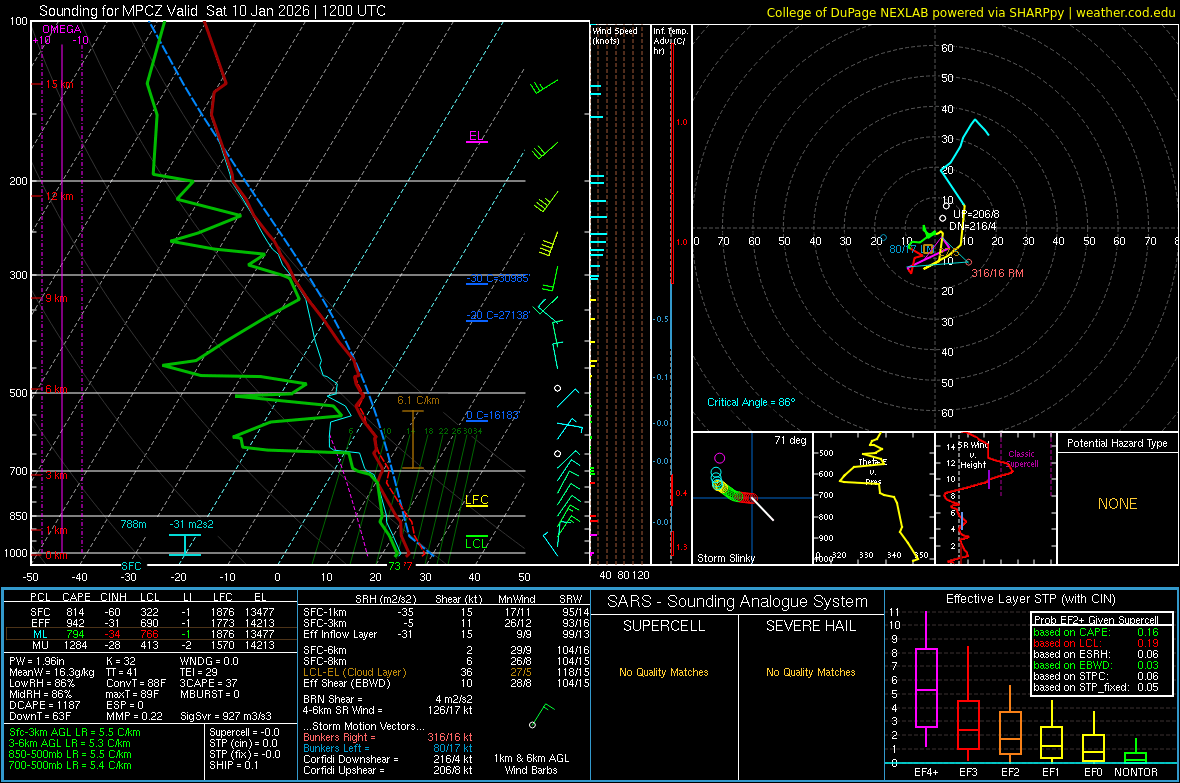Image resolution: width=1180 pixels, height=783 pixels.
Task: Click the OMEGA label on the skew-T
Action: tap(62, 29)
